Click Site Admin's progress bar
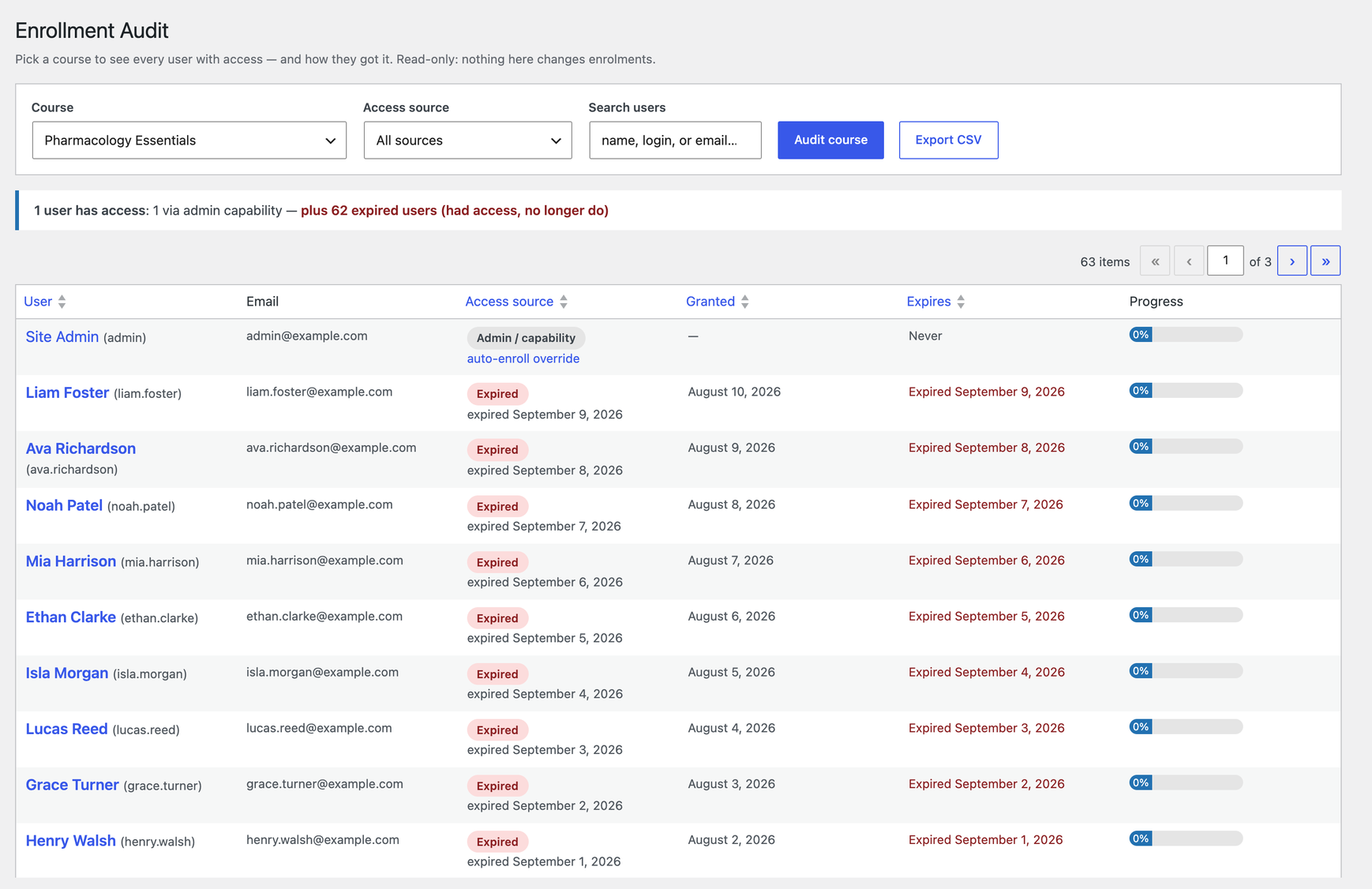 tap(1186, 335)
